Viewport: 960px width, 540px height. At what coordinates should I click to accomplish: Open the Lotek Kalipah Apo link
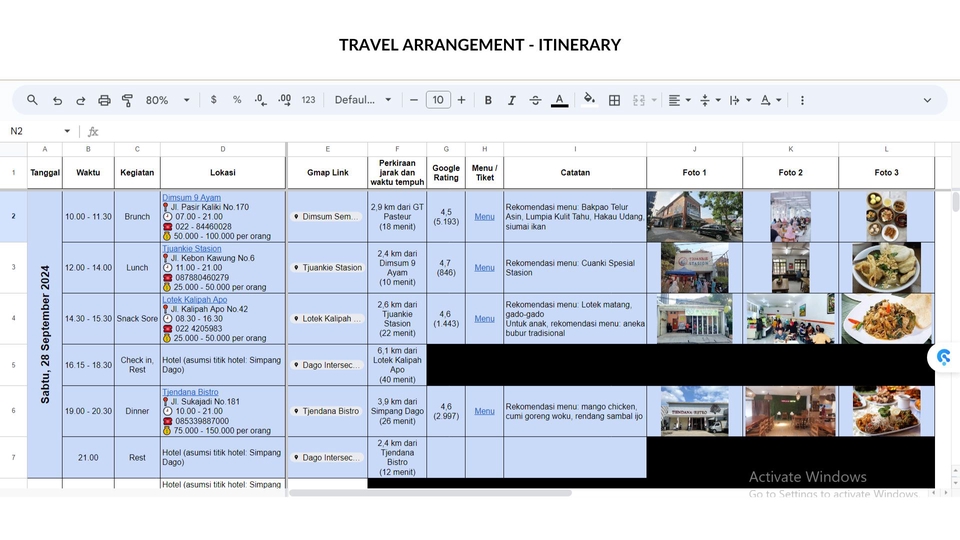195,299
